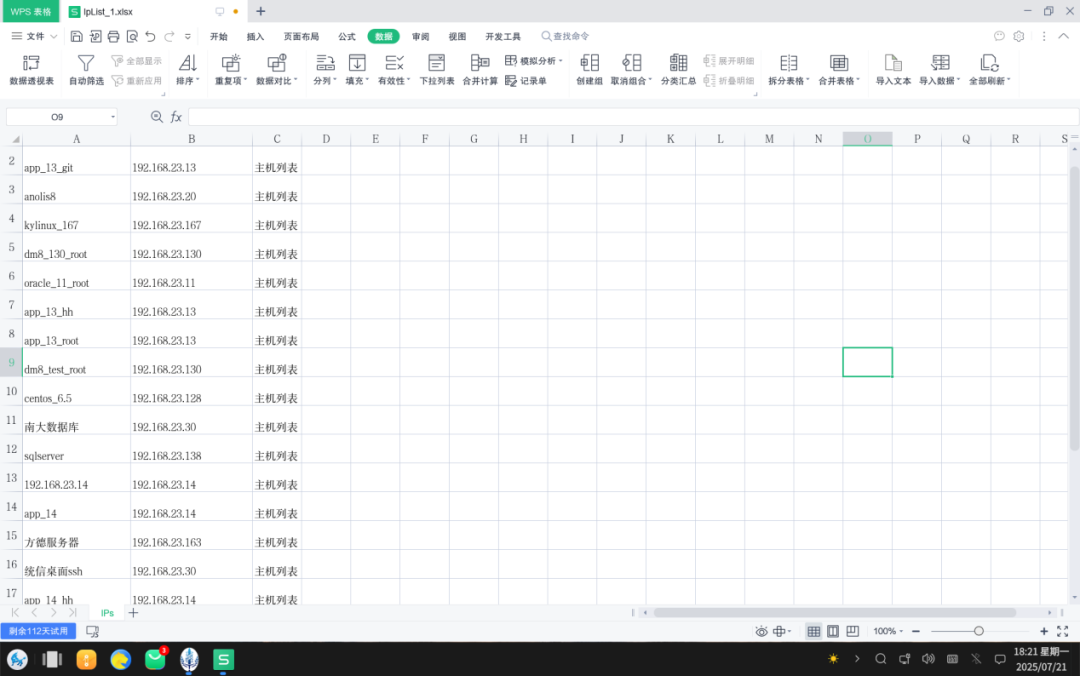Add a new sheet with plus button

coord(134,613)
